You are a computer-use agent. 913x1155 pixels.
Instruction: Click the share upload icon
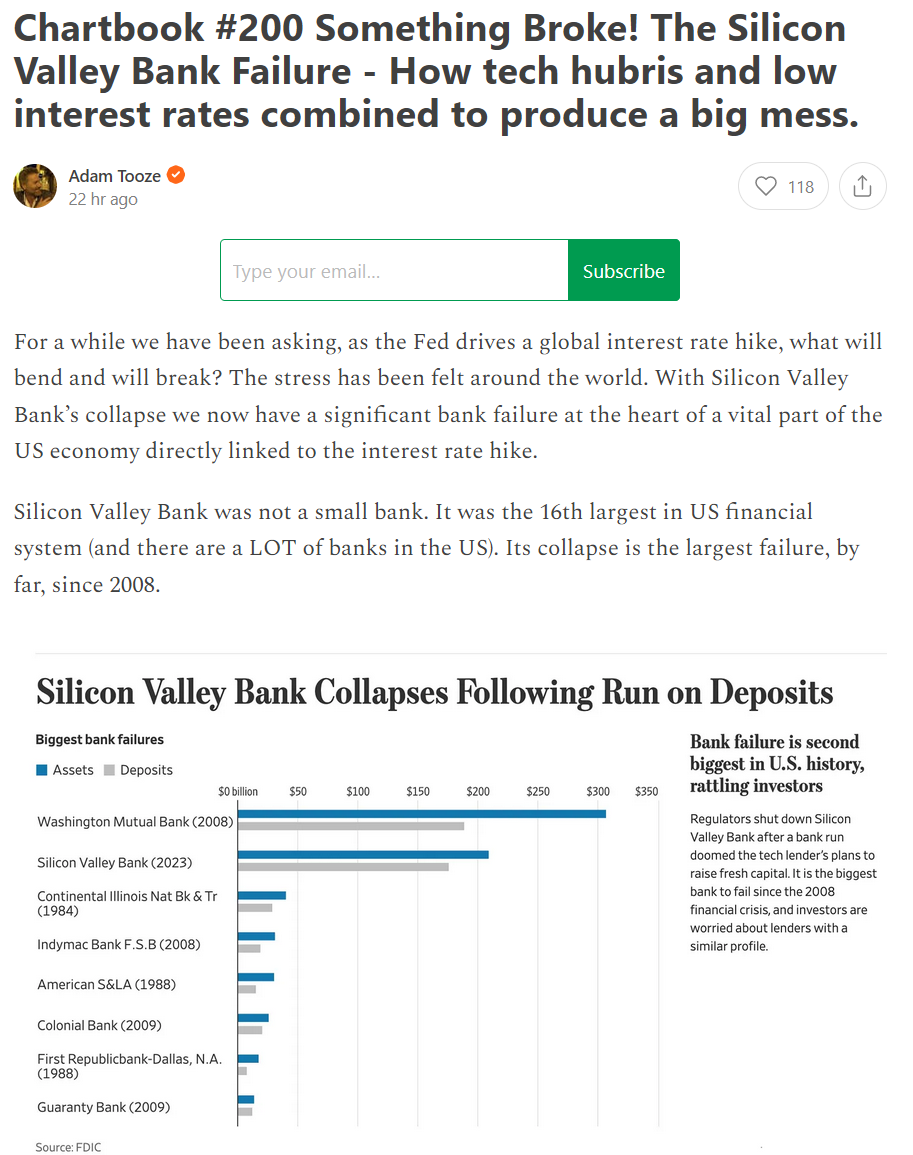862,187
